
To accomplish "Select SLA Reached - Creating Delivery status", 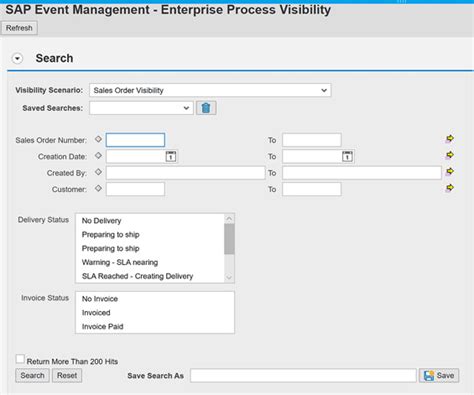I will tap(150, 276).
